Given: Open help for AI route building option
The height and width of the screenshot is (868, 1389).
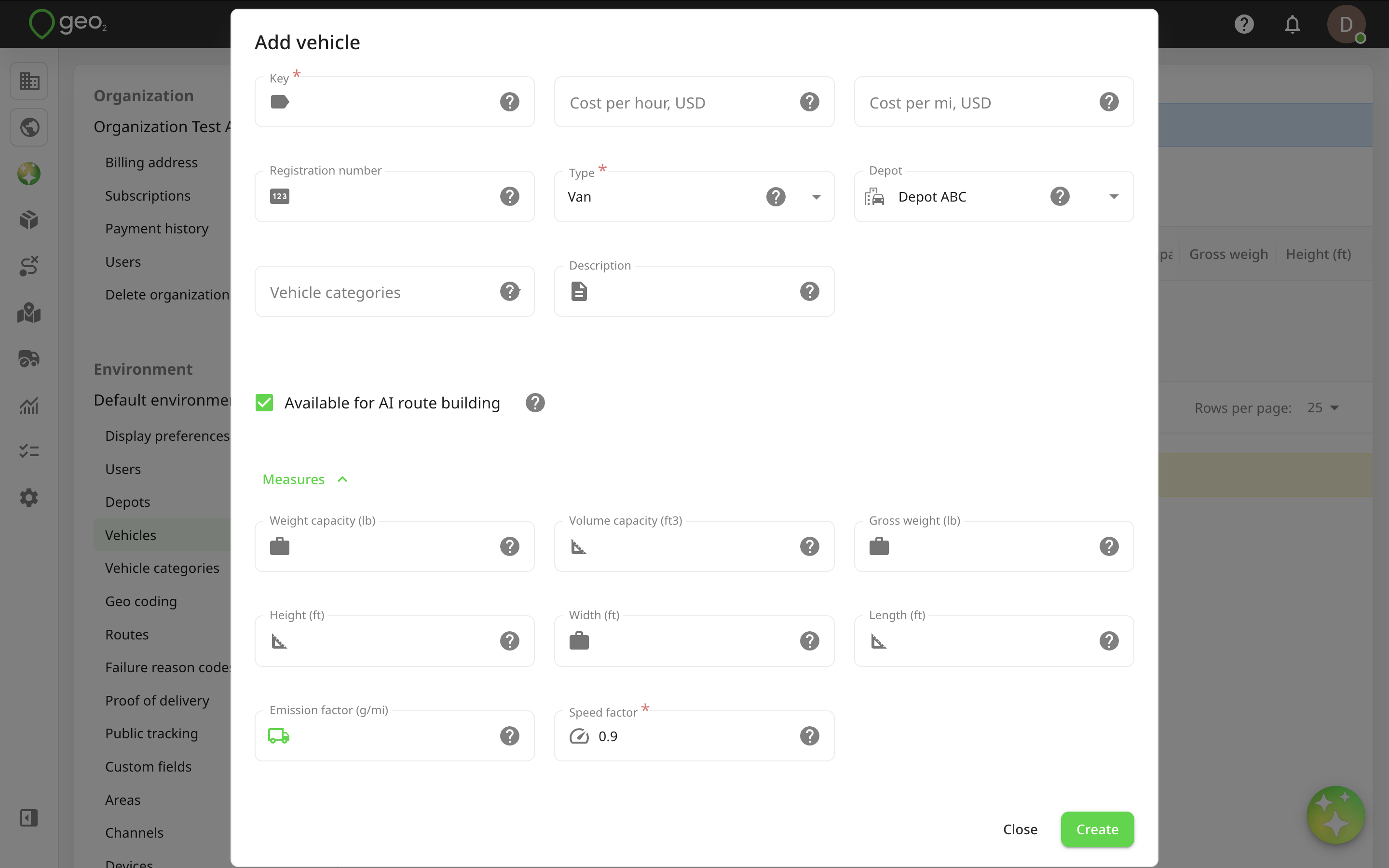Looking at the screenshot, I should [535, 403].
